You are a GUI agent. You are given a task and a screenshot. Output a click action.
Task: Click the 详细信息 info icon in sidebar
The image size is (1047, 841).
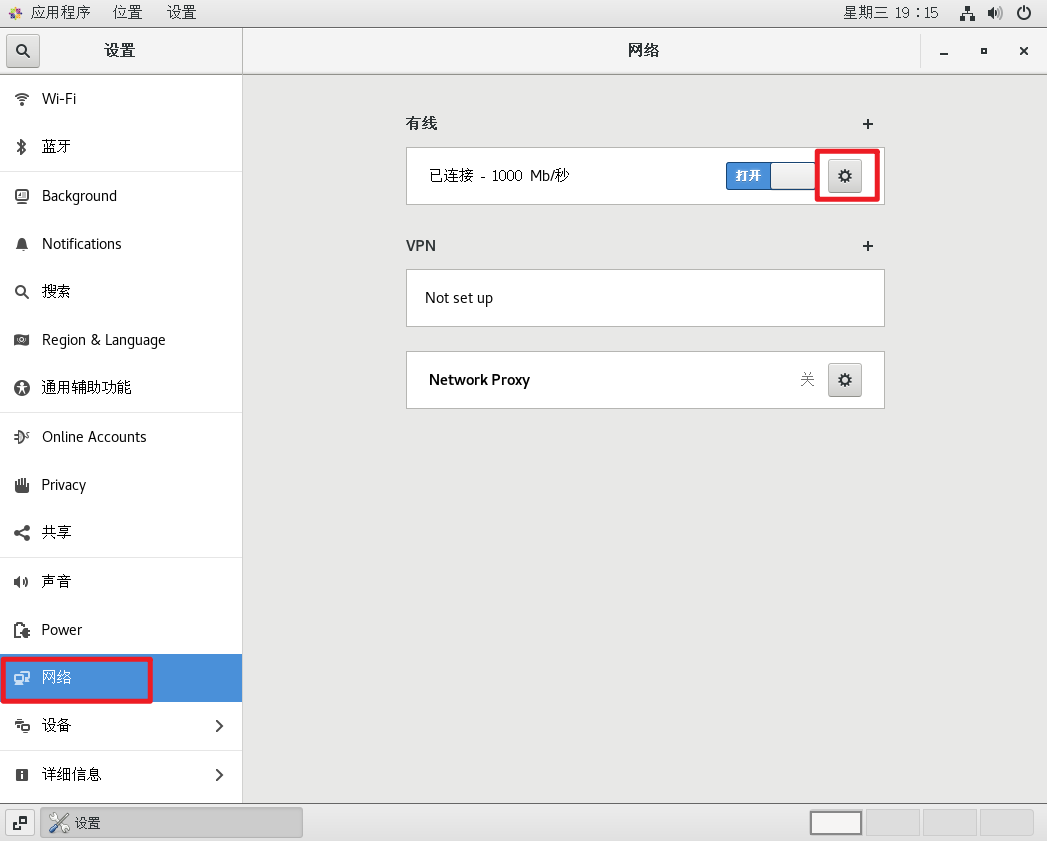coord(22,775)
